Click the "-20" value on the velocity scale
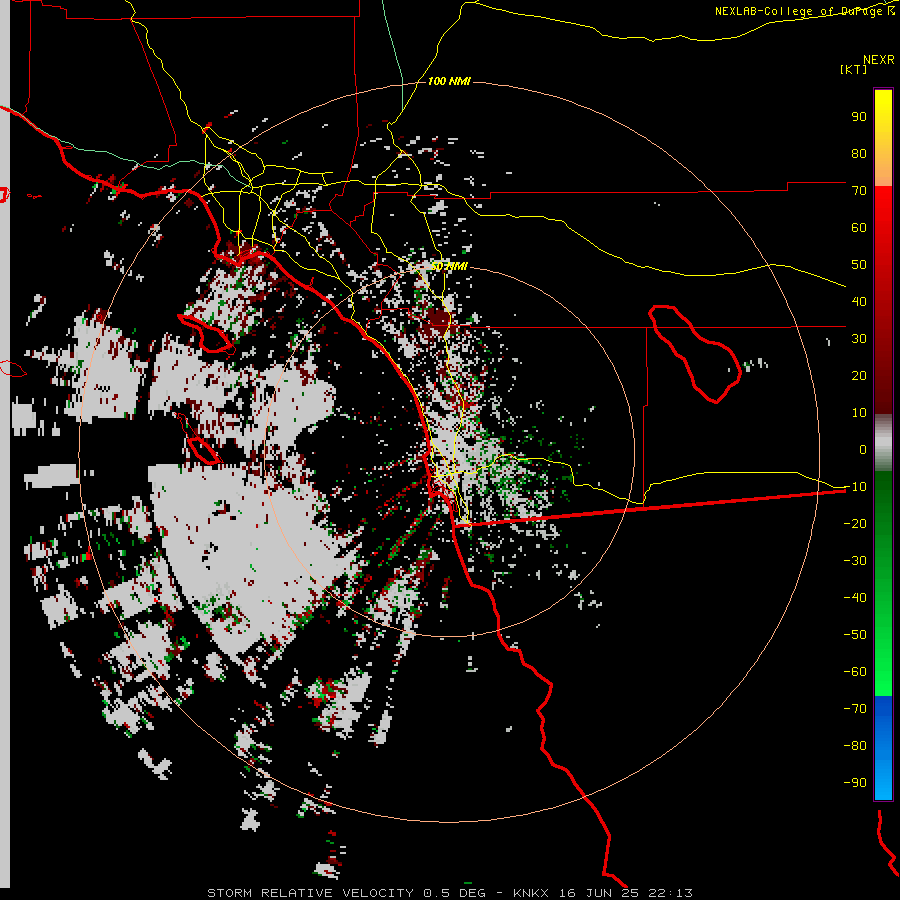This screenshot has width=900, height=900. (x=855, y=523)
